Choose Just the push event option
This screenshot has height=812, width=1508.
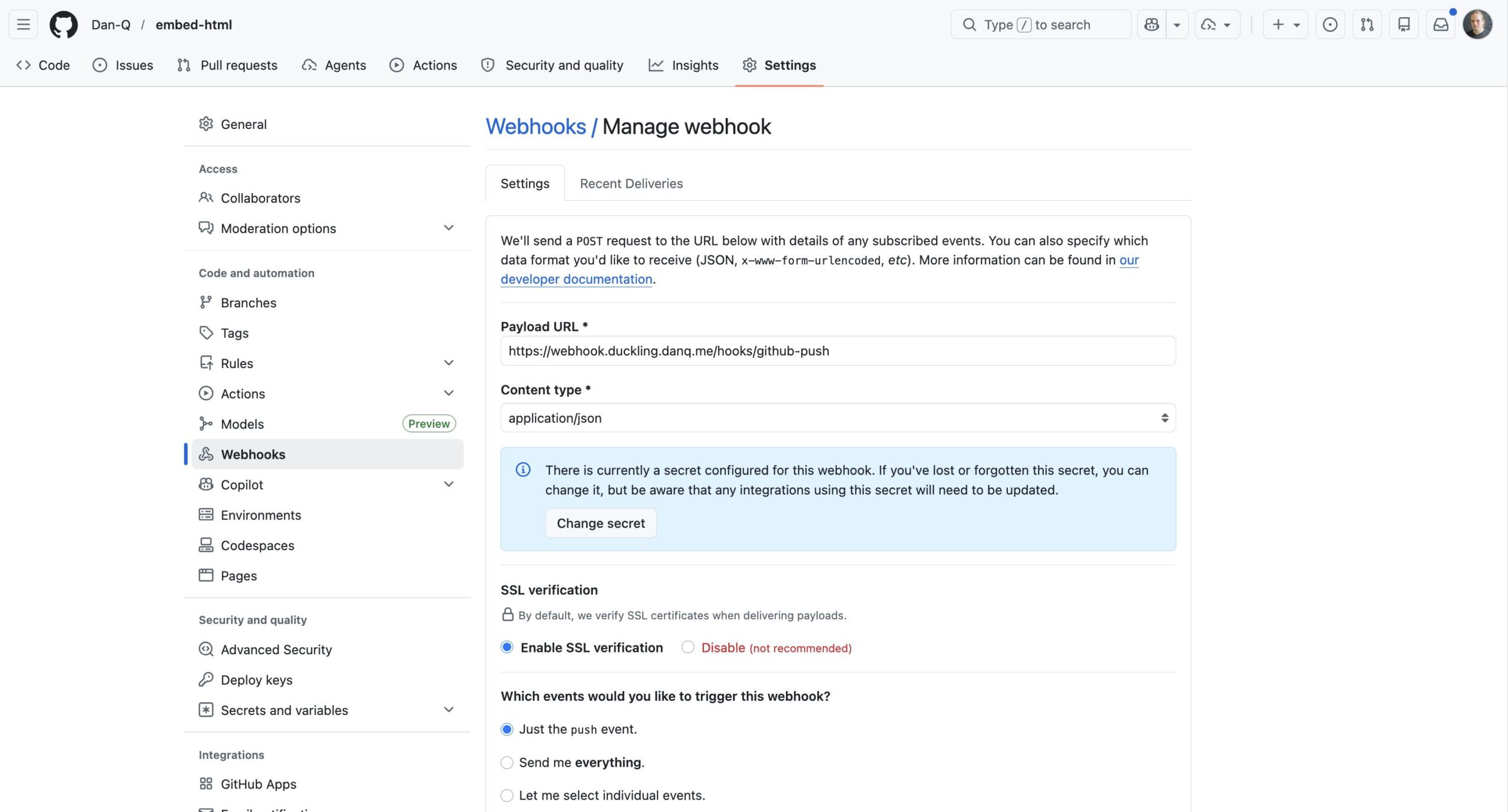(507, 729)
